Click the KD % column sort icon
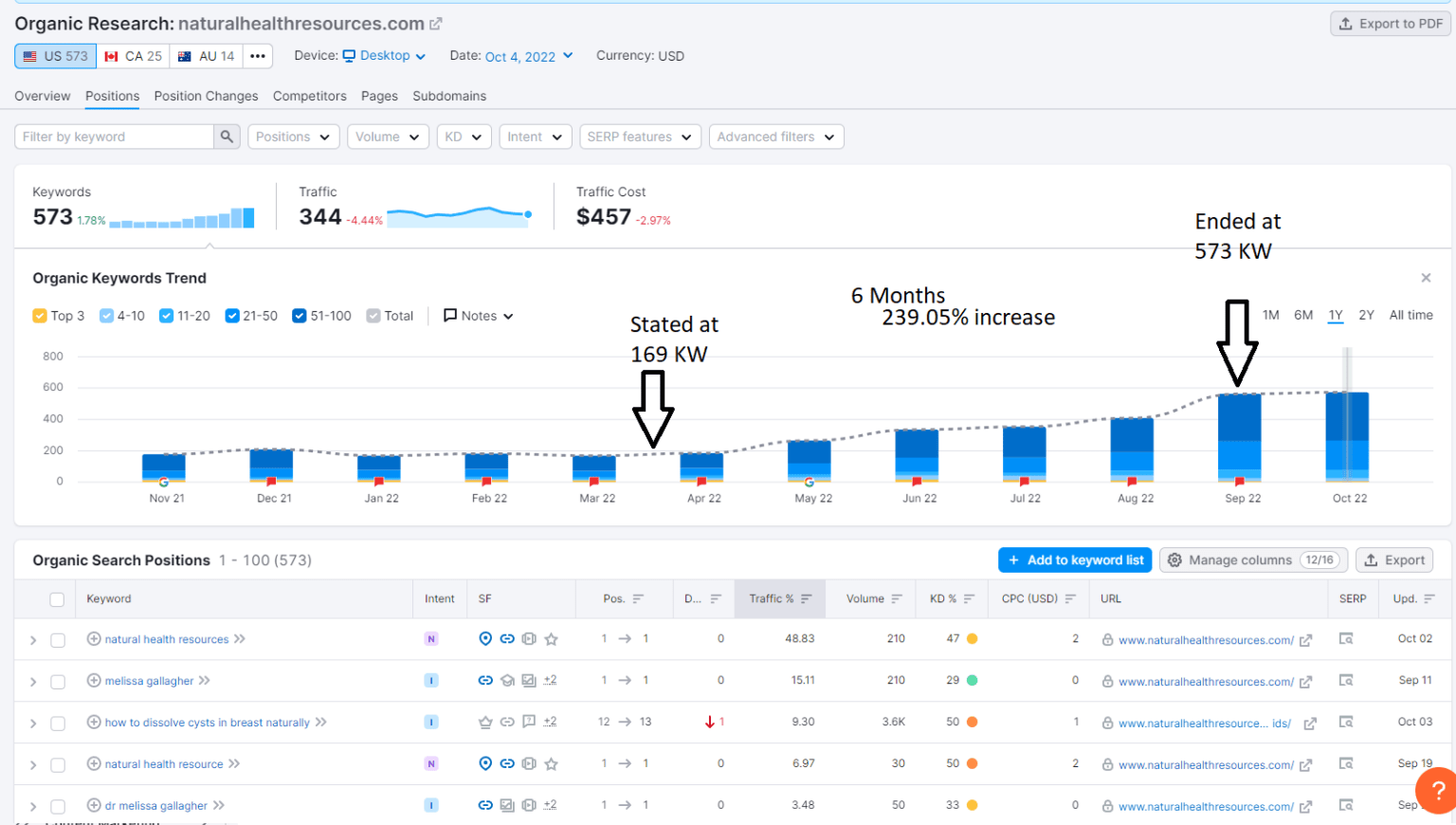 point(969,598)
